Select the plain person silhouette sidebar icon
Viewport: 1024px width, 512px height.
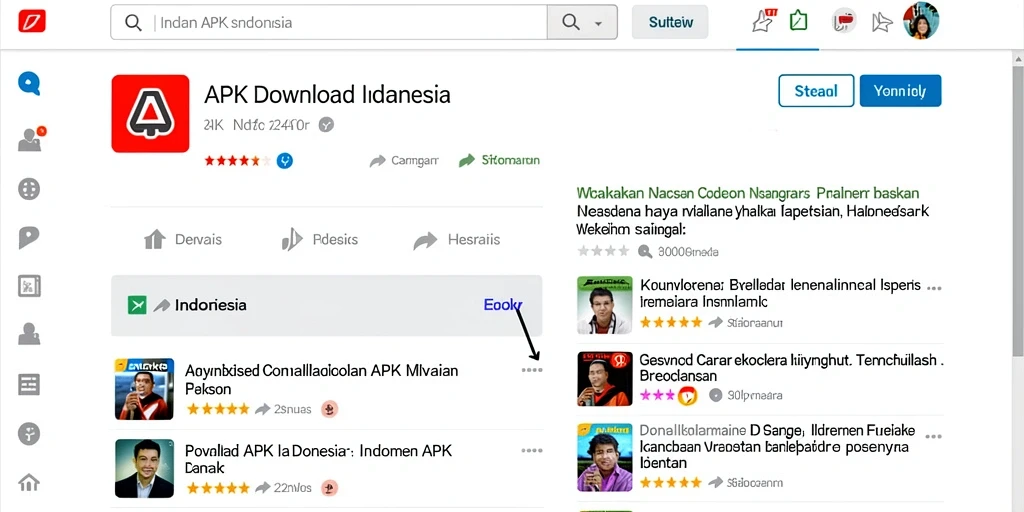(x=29, y=334)
